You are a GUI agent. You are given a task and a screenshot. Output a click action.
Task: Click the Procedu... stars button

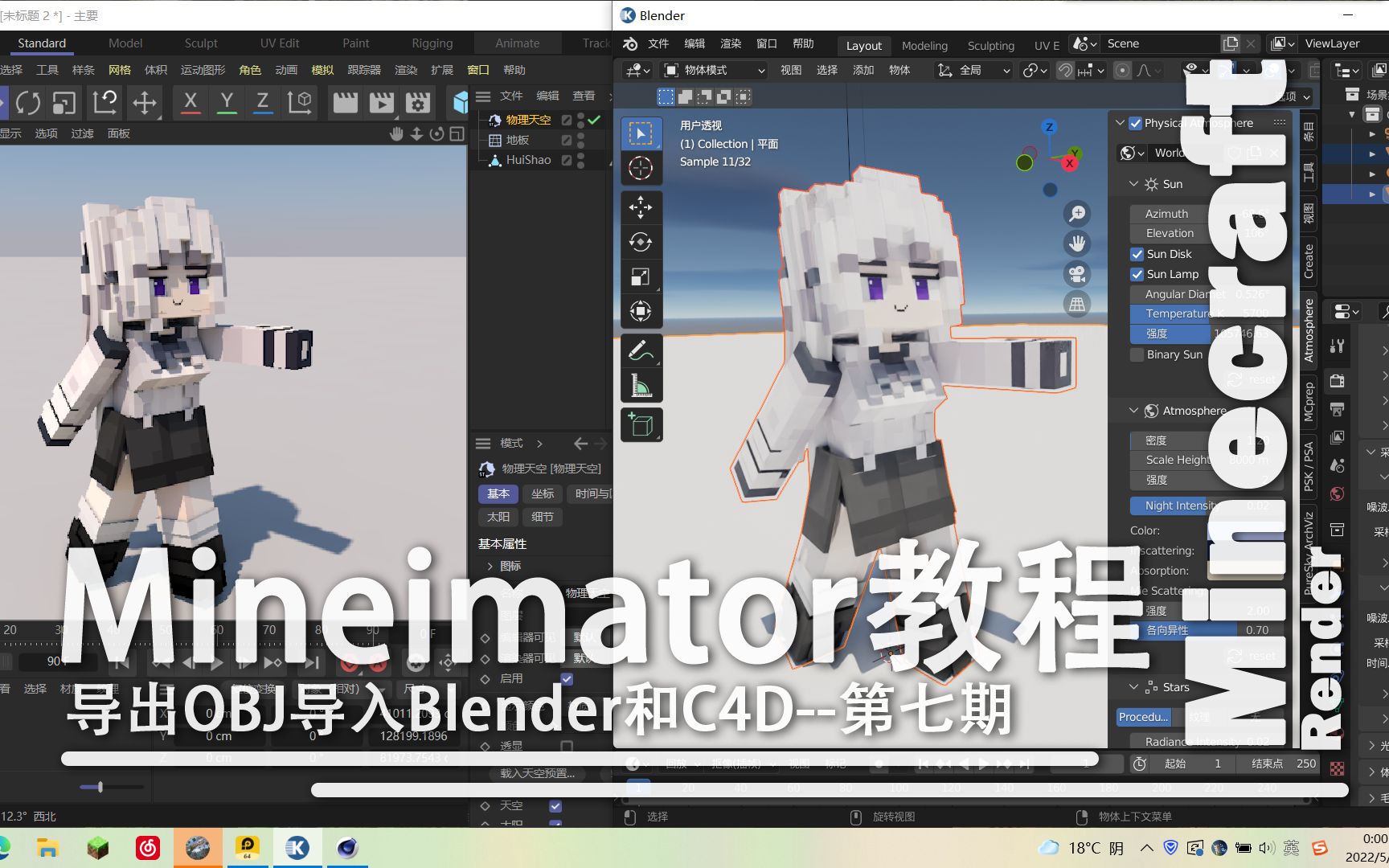tap(1143, 717)
